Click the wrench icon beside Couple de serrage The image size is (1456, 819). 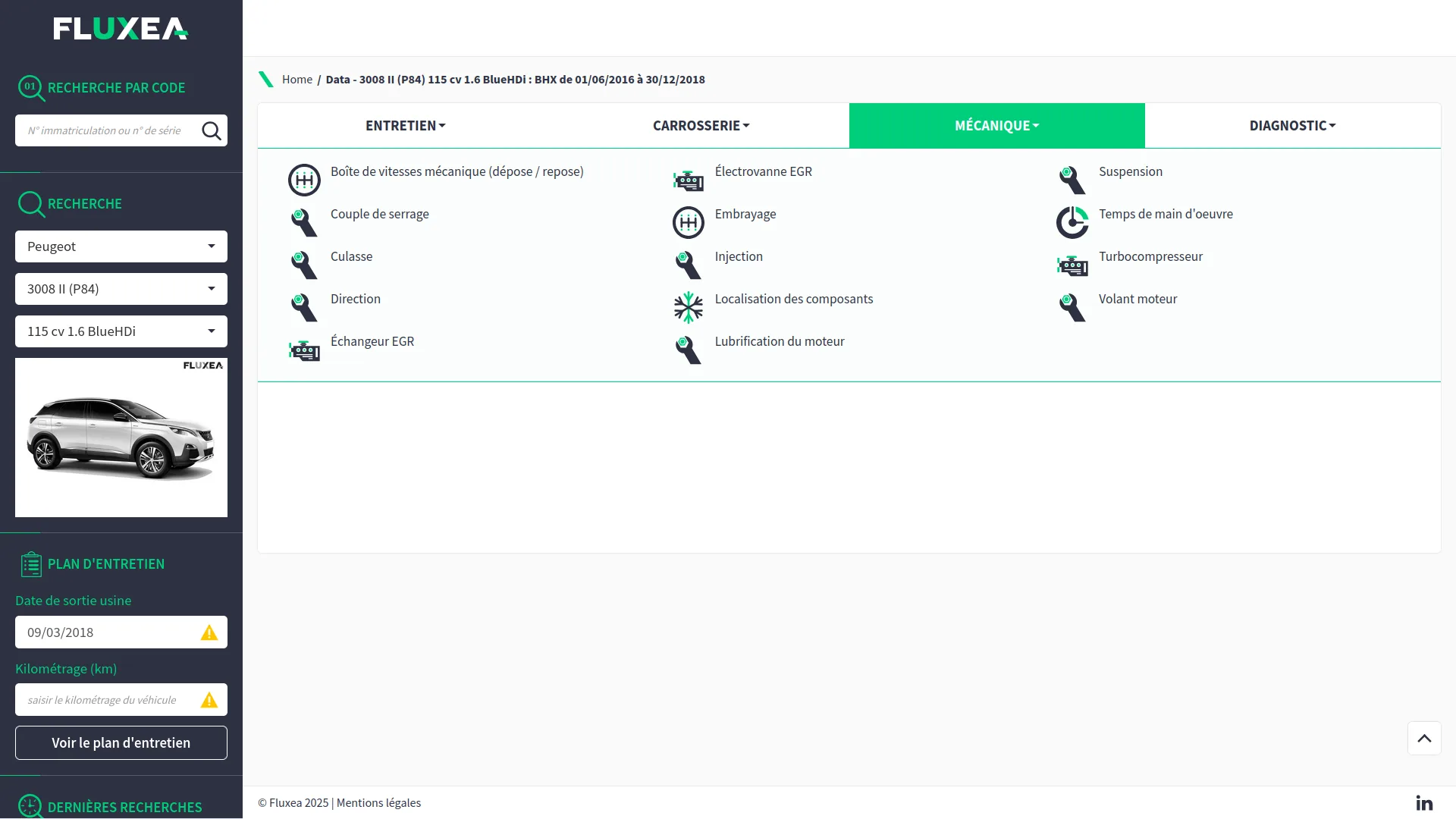pos(304,223)
